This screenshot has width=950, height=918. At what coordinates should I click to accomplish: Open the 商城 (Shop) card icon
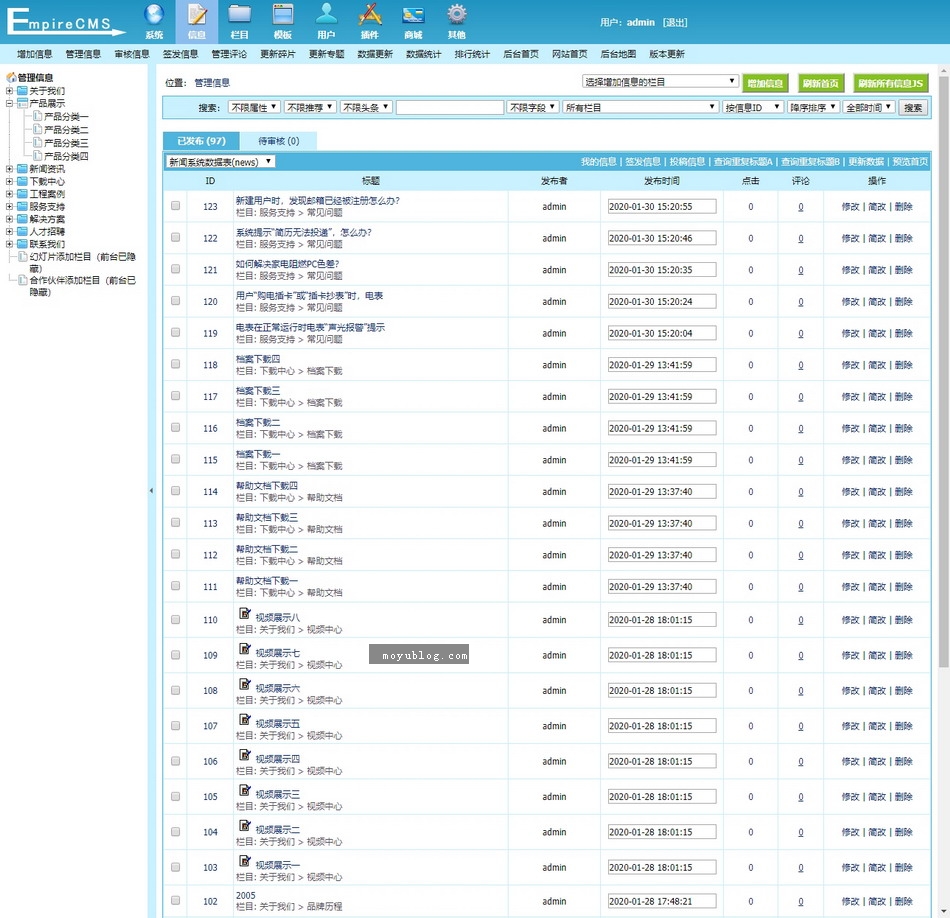413,15
